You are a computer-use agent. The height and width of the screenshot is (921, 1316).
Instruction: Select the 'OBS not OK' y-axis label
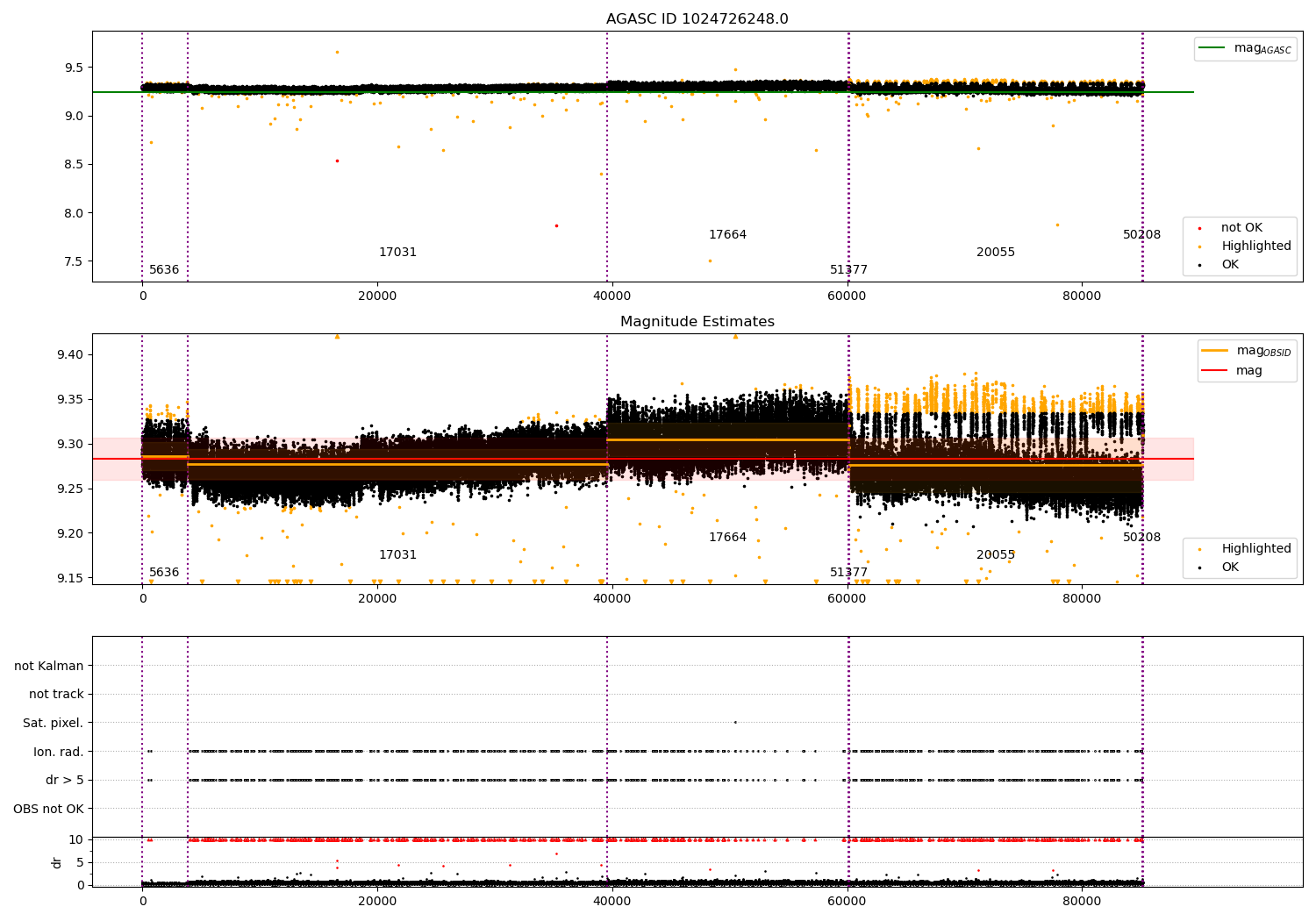click(x=48, y=809)
